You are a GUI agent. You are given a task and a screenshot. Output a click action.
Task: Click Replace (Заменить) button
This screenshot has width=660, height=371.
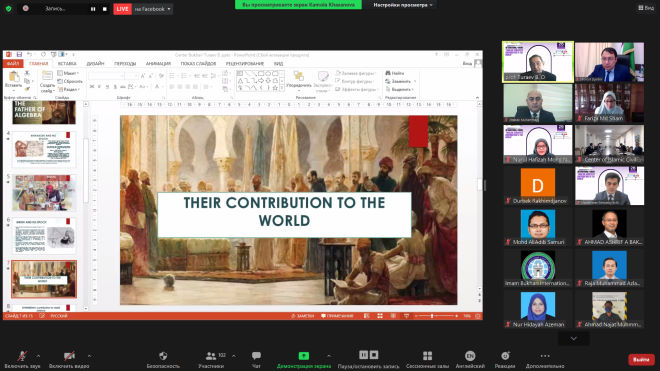(401, 81)
